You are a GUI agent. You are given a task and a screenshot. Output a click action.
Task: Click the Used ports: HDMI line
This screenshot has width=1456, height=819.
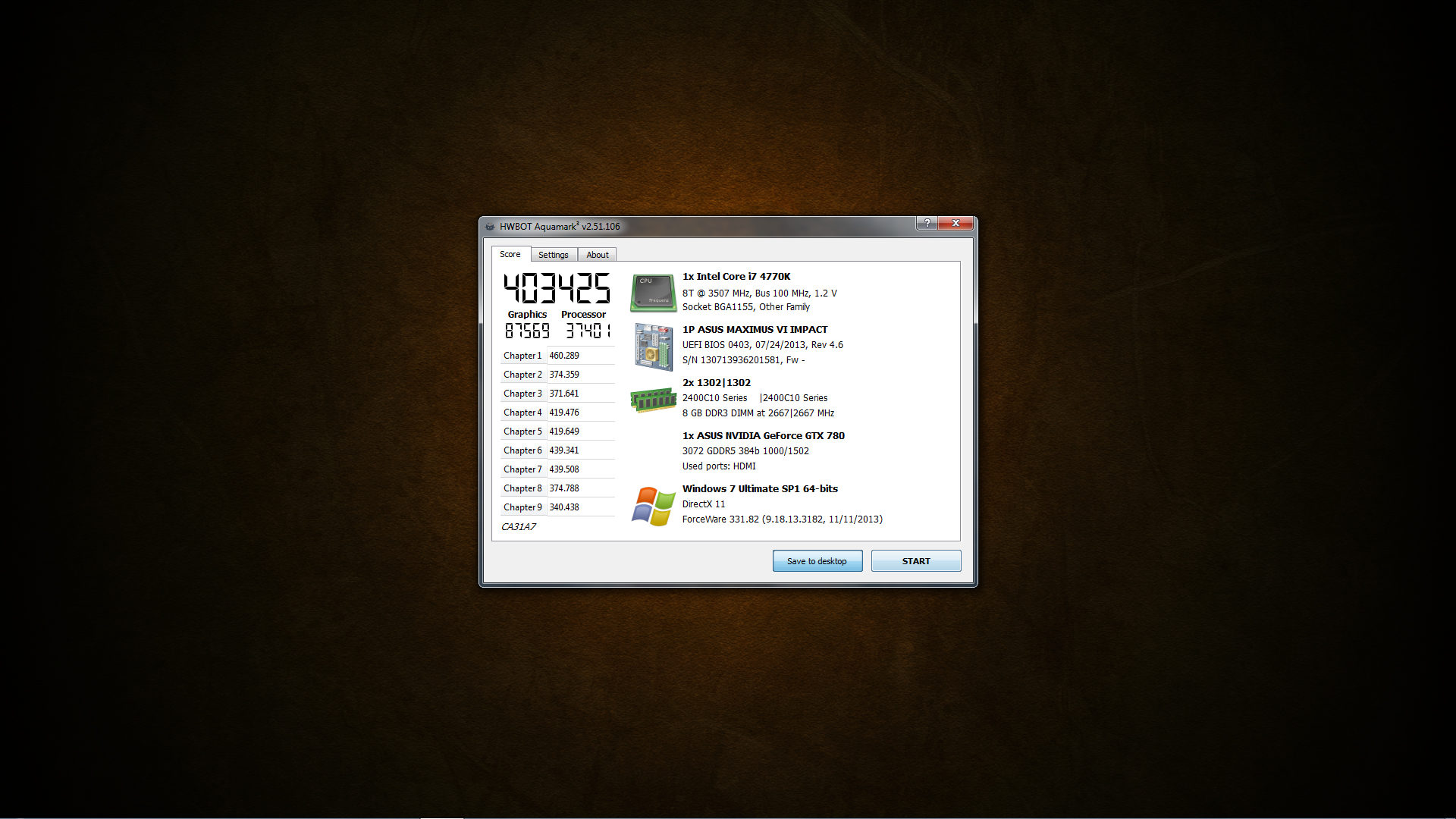[719, 466]
